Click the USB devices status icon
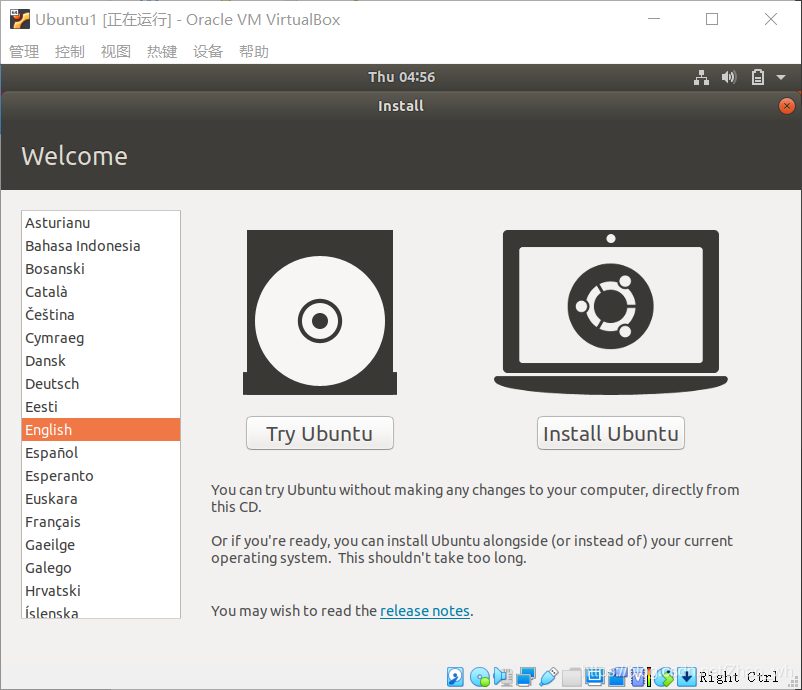Screen dimensions: 802x690 tap(548, 677)
